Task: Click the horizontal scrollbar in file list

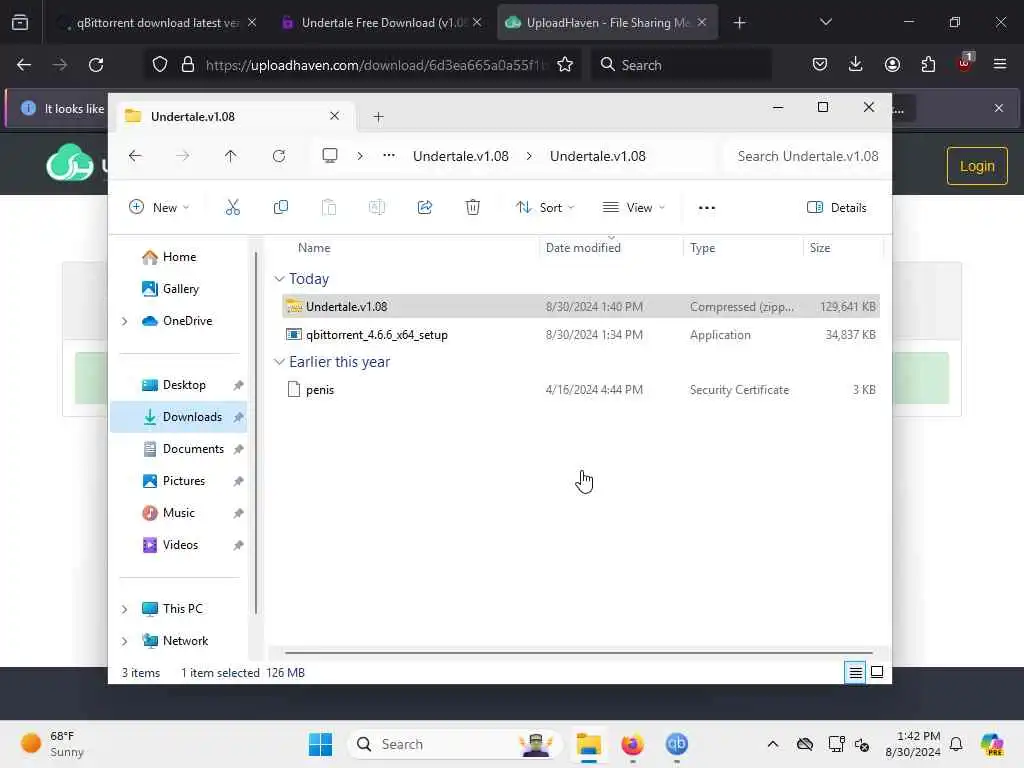Action: tap(579, 652)
